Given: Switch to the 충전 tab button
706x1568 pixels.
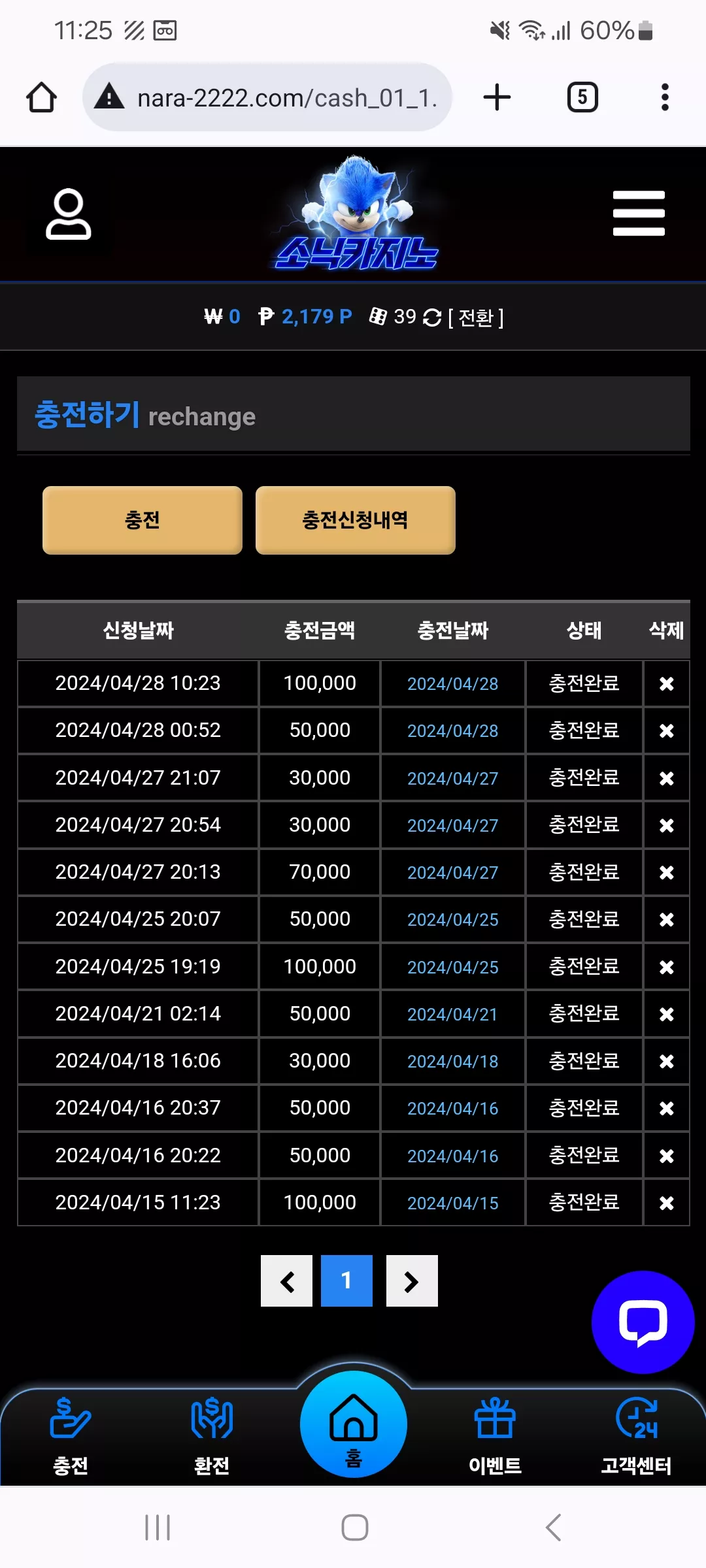Looking at the screenshot, I should [143, 520].
